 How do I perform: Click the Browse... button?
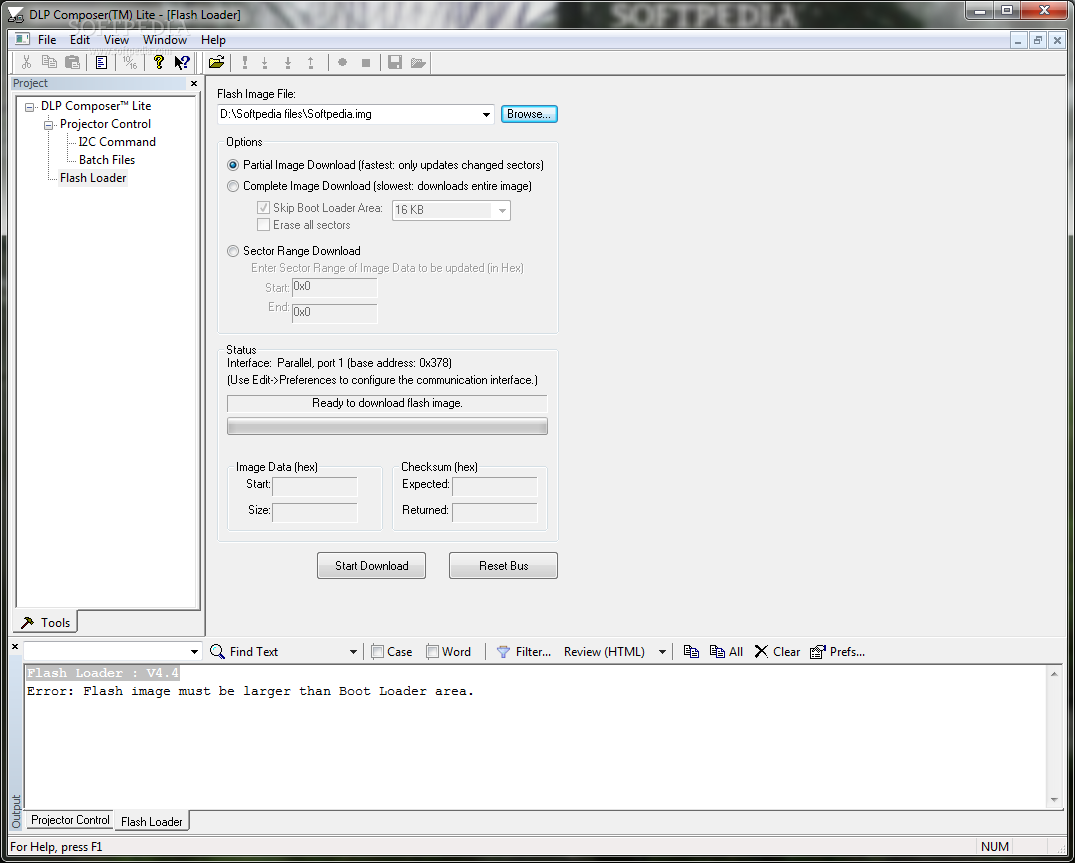(x=529, y=114)
